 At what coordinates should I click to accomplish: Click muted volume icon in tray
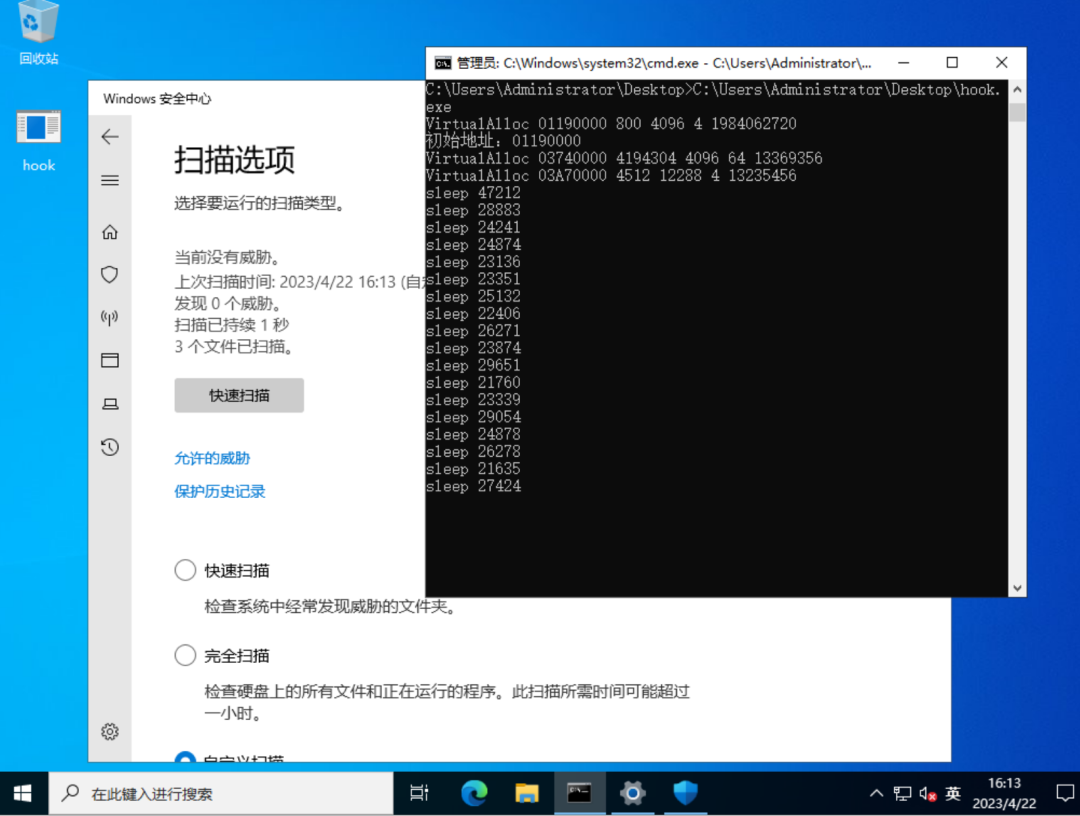pyautogui.click(x=928, y=794)
